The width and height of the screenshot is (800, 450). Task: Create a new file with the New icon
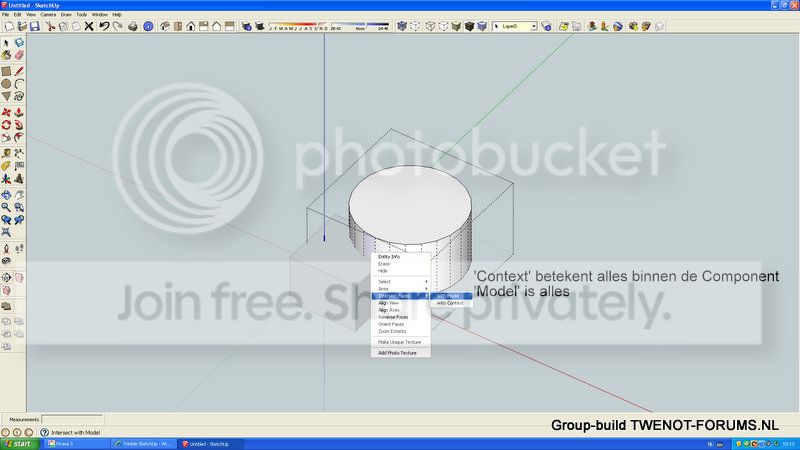point(9,26)
